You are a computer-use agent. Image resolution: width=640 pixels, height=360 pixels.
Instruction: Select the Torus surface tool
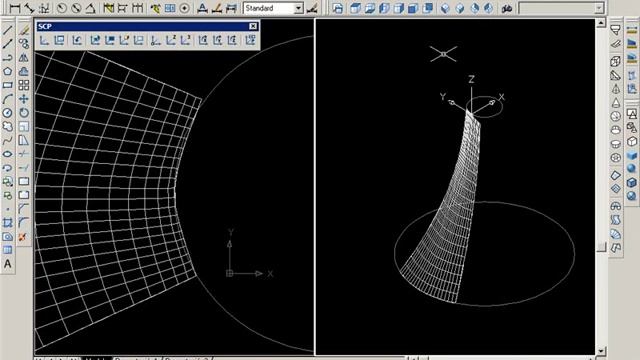click(616, 158)
